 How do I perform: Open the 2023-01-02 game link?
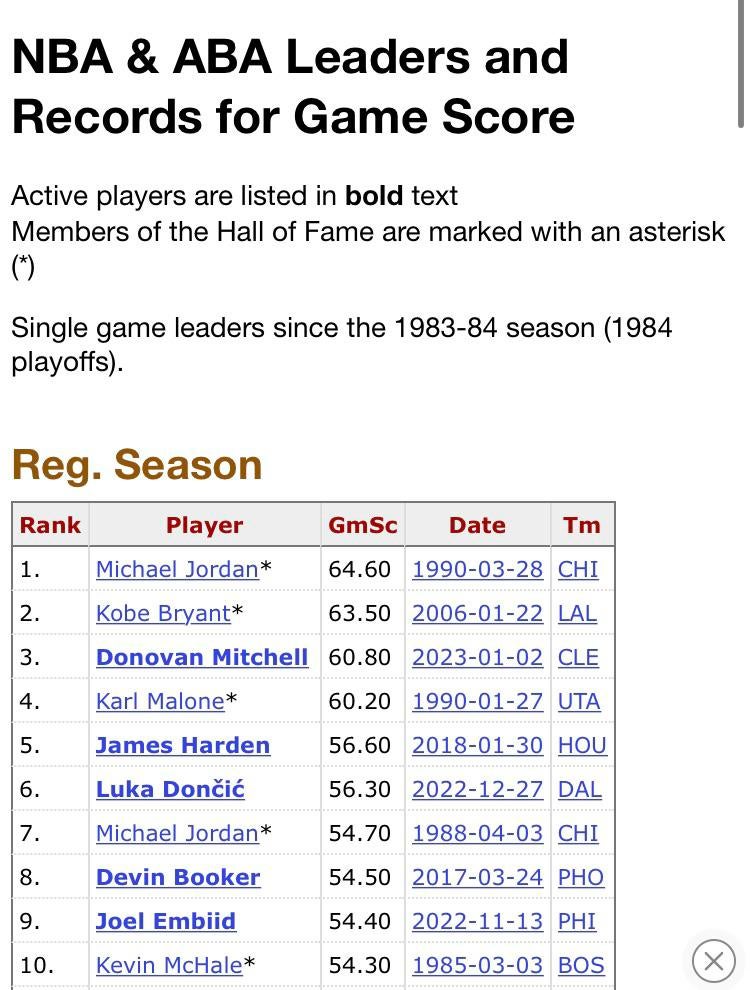point(477,657)
